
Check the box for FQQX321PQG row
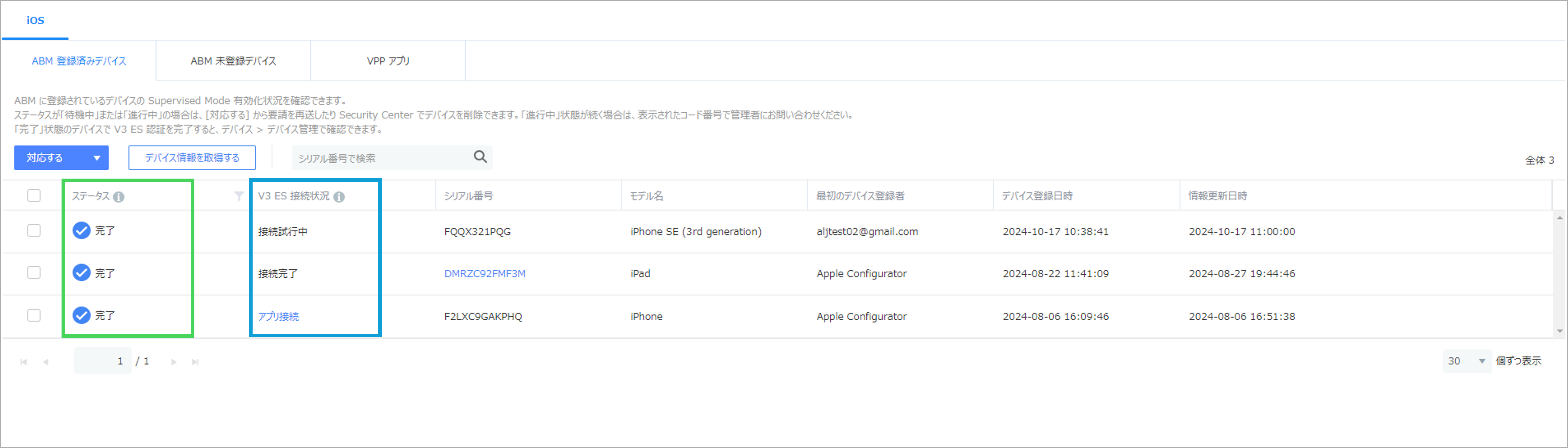click(x=34, y=230)
